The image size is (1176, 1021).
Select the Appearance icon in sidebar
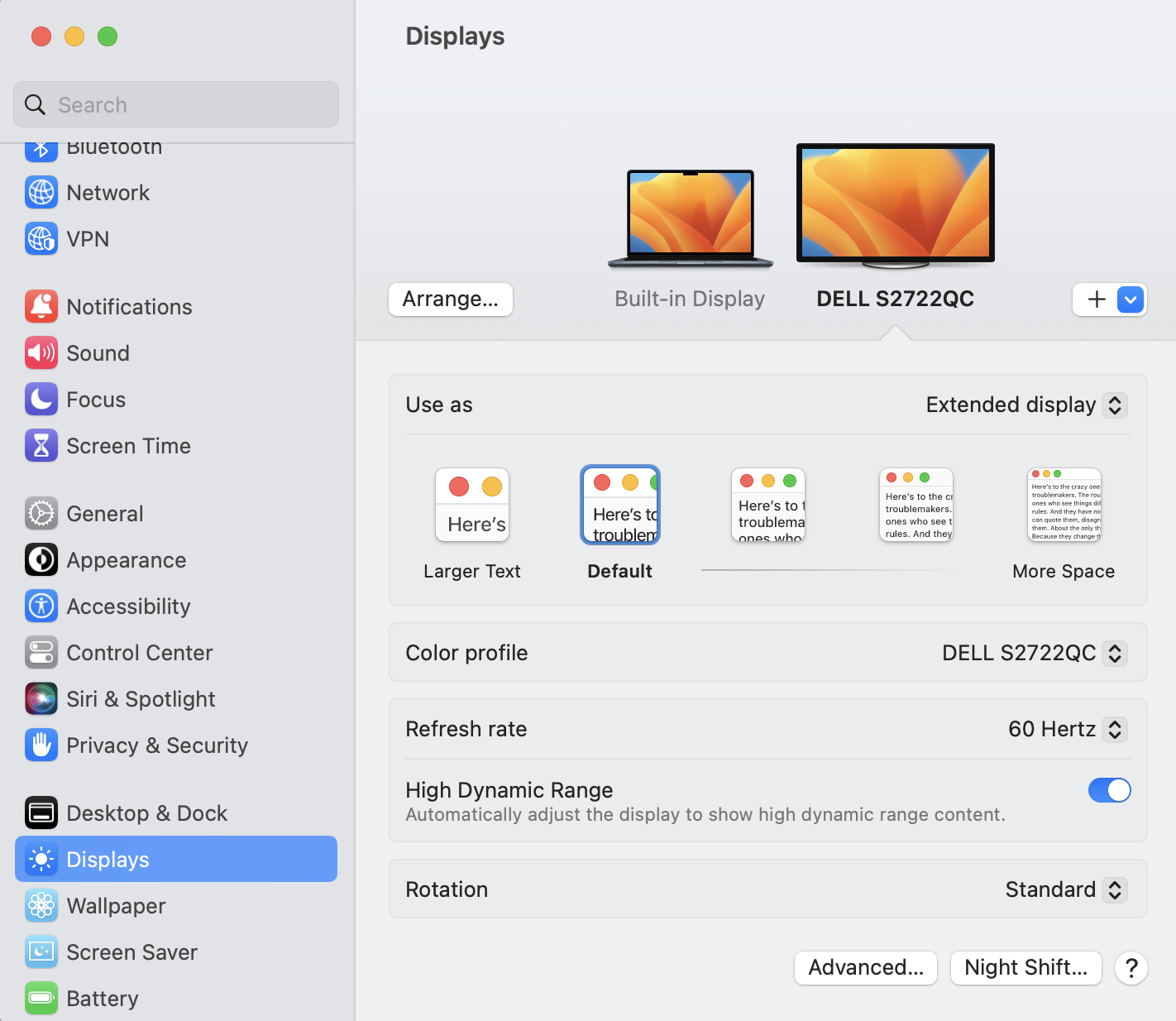41,559
